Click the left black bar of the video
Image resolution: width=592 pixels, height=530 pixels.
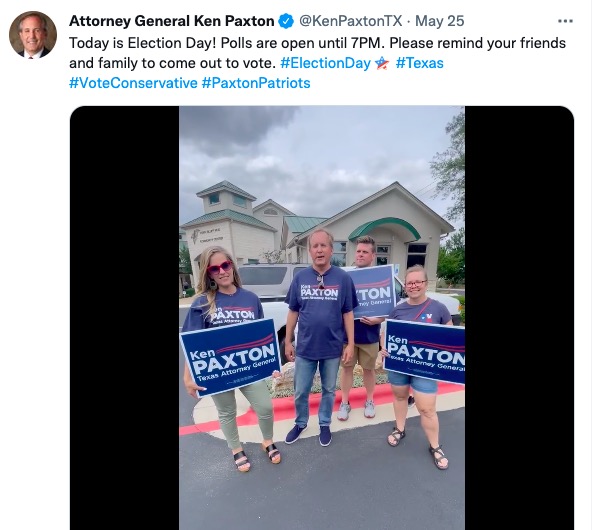[125, 318]
